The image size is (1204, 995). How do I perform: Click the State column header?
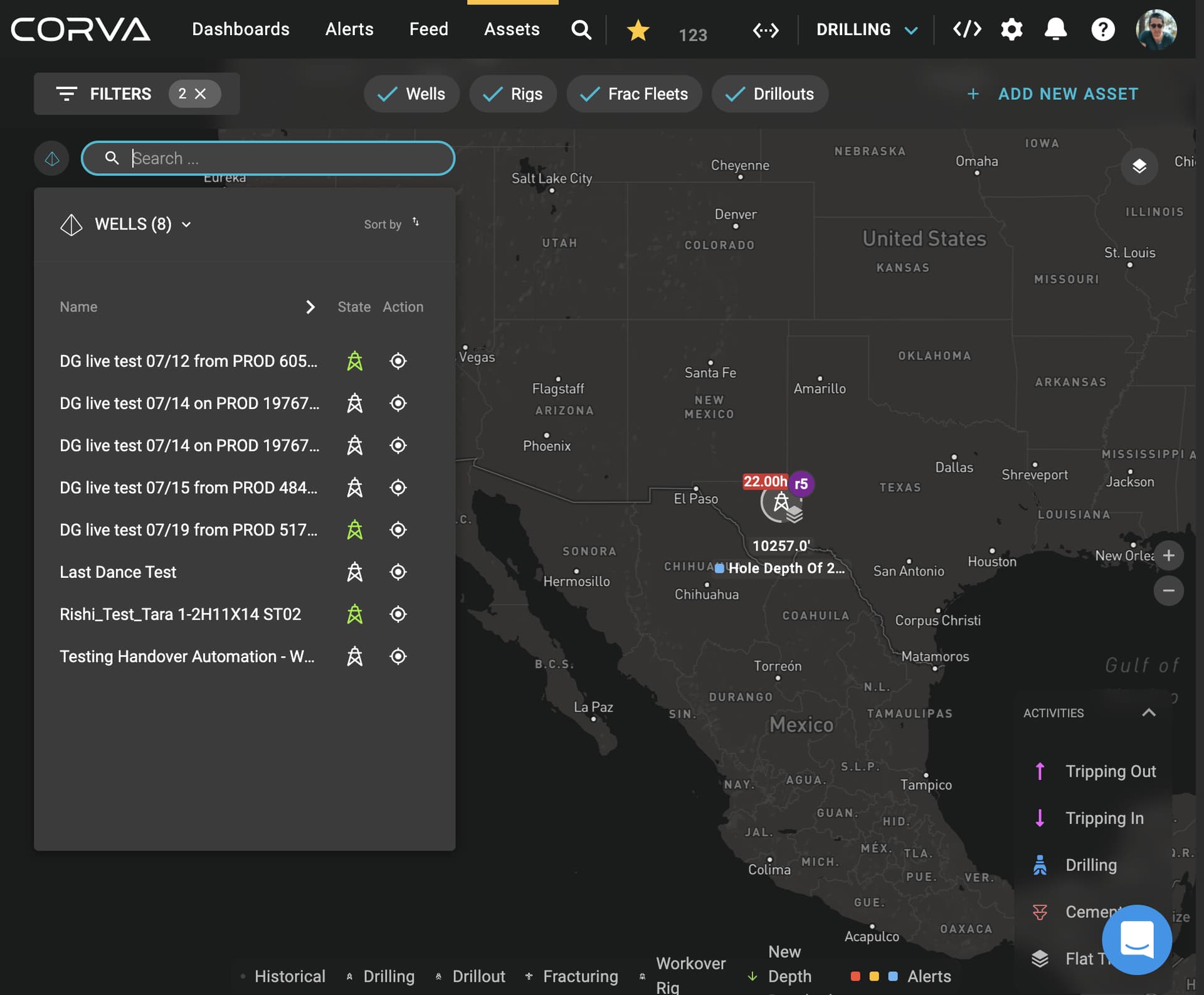[354, 307]
